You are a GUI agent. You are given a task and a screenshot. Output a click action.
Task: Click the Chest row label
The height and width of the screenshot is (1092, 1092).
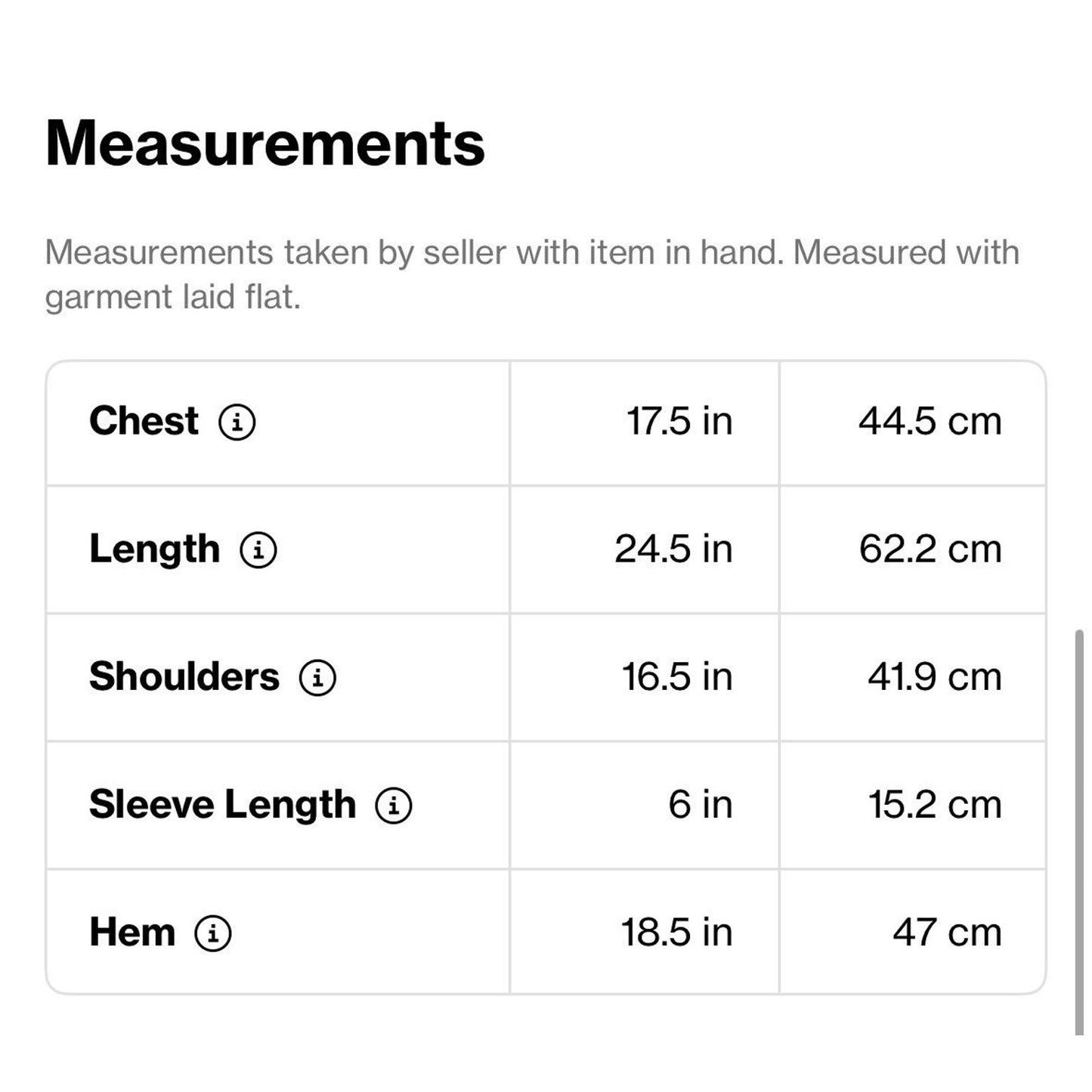[x=144, y=421]
